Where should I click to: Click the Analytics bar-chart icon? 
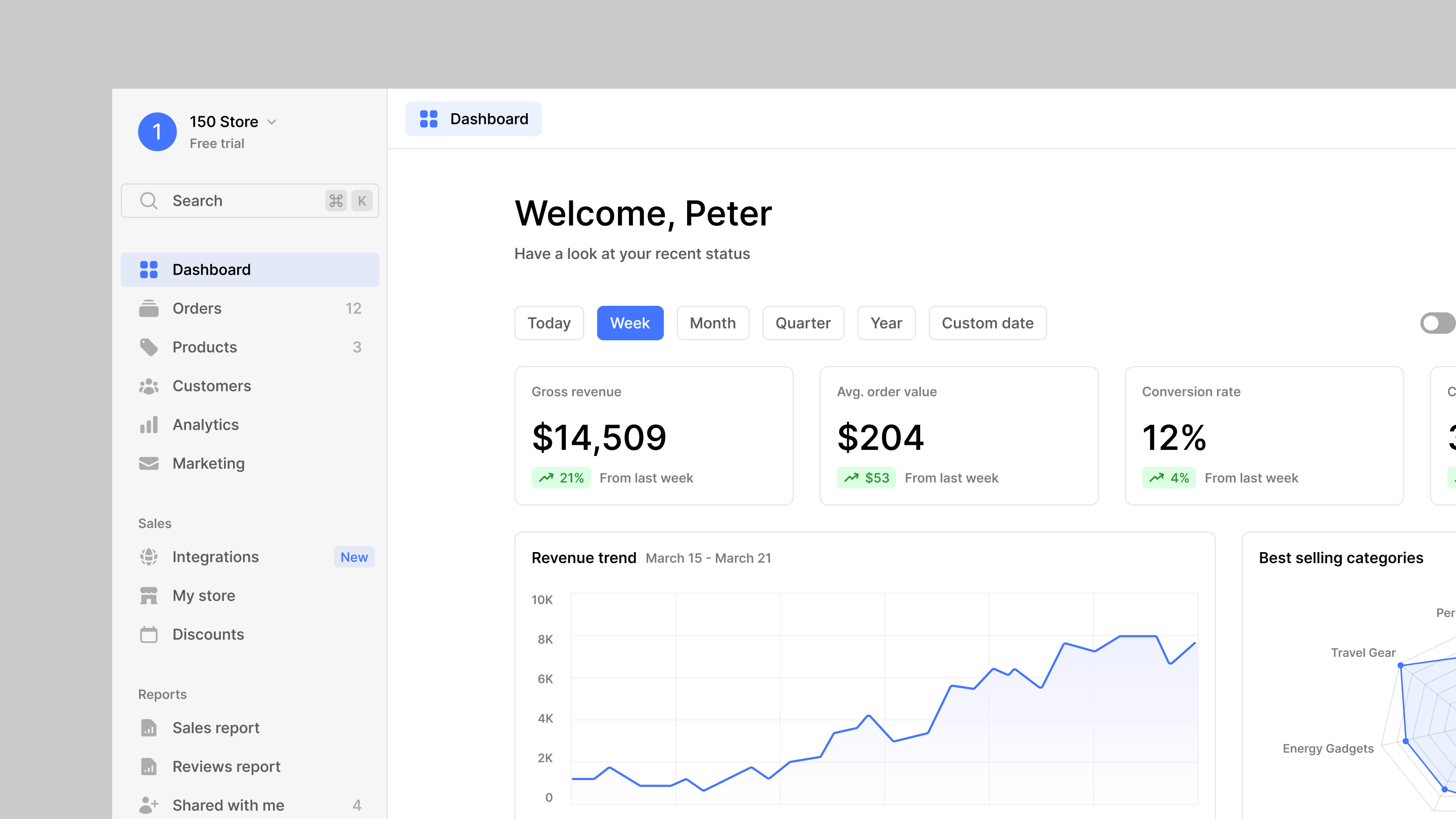[148, 425]
